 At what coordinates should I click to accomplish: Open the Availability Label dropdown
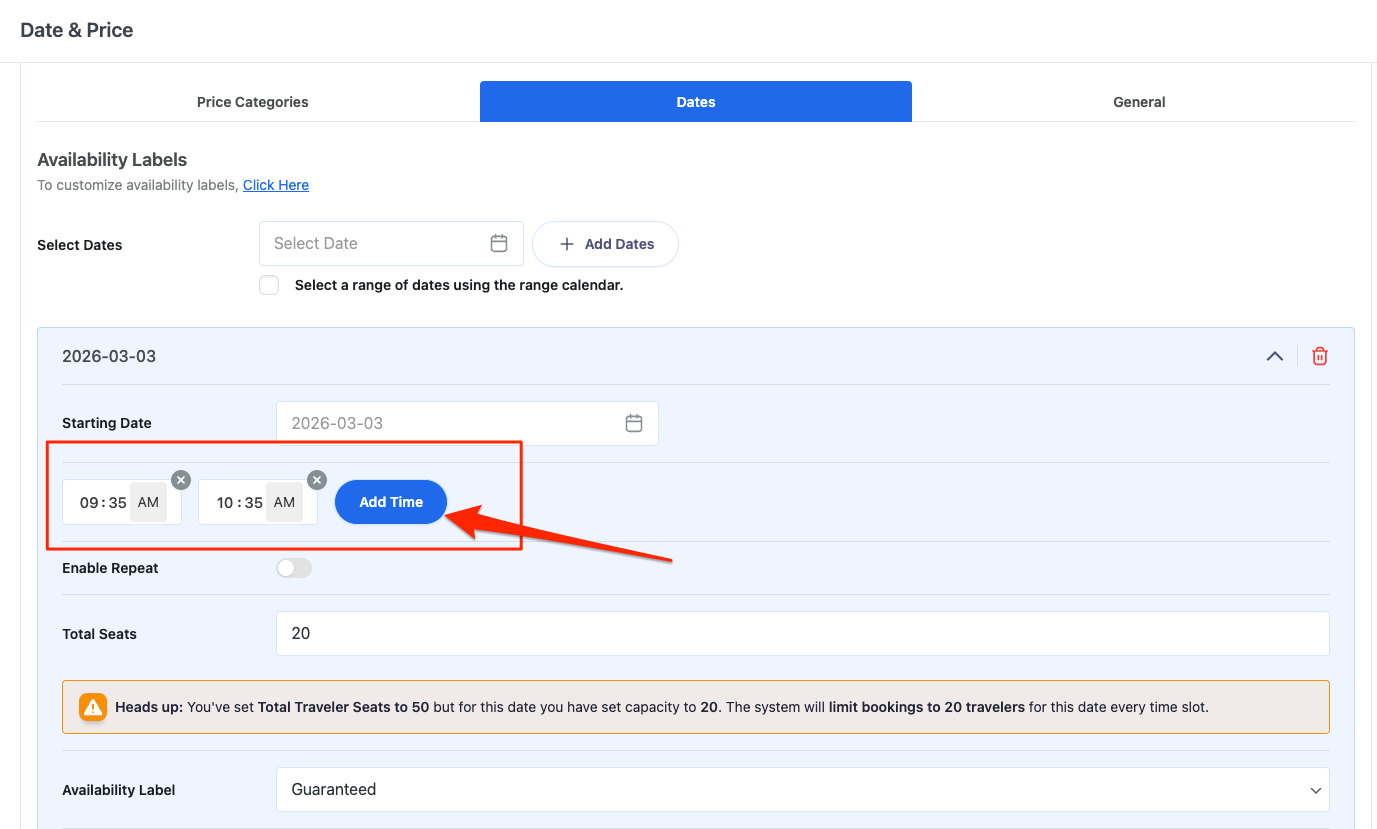[802, 789]
